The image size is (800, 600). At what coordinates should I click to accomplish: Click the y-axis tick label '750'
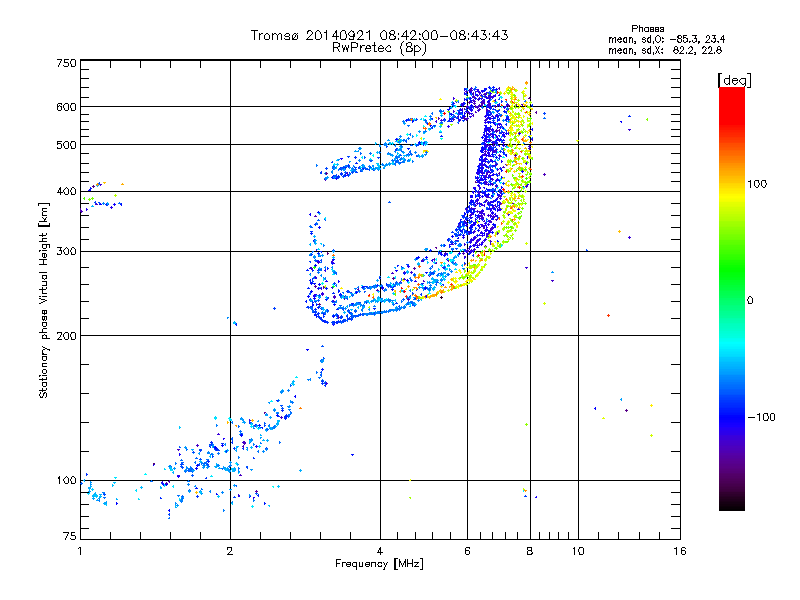pyautogui.click(x=66, y=63)
